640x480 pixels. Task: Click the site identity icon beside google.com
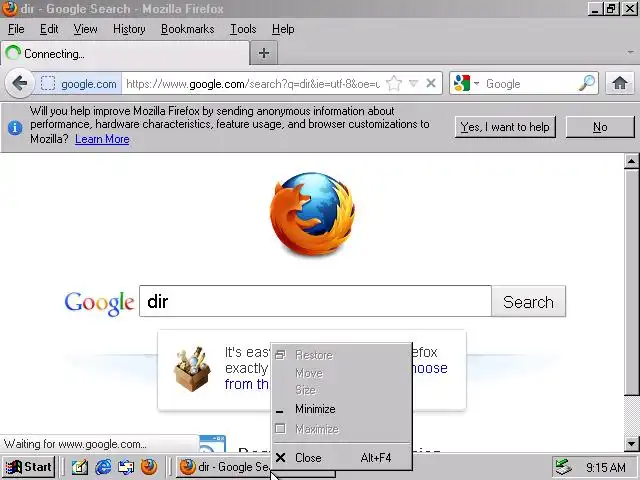tap(48, 84)
